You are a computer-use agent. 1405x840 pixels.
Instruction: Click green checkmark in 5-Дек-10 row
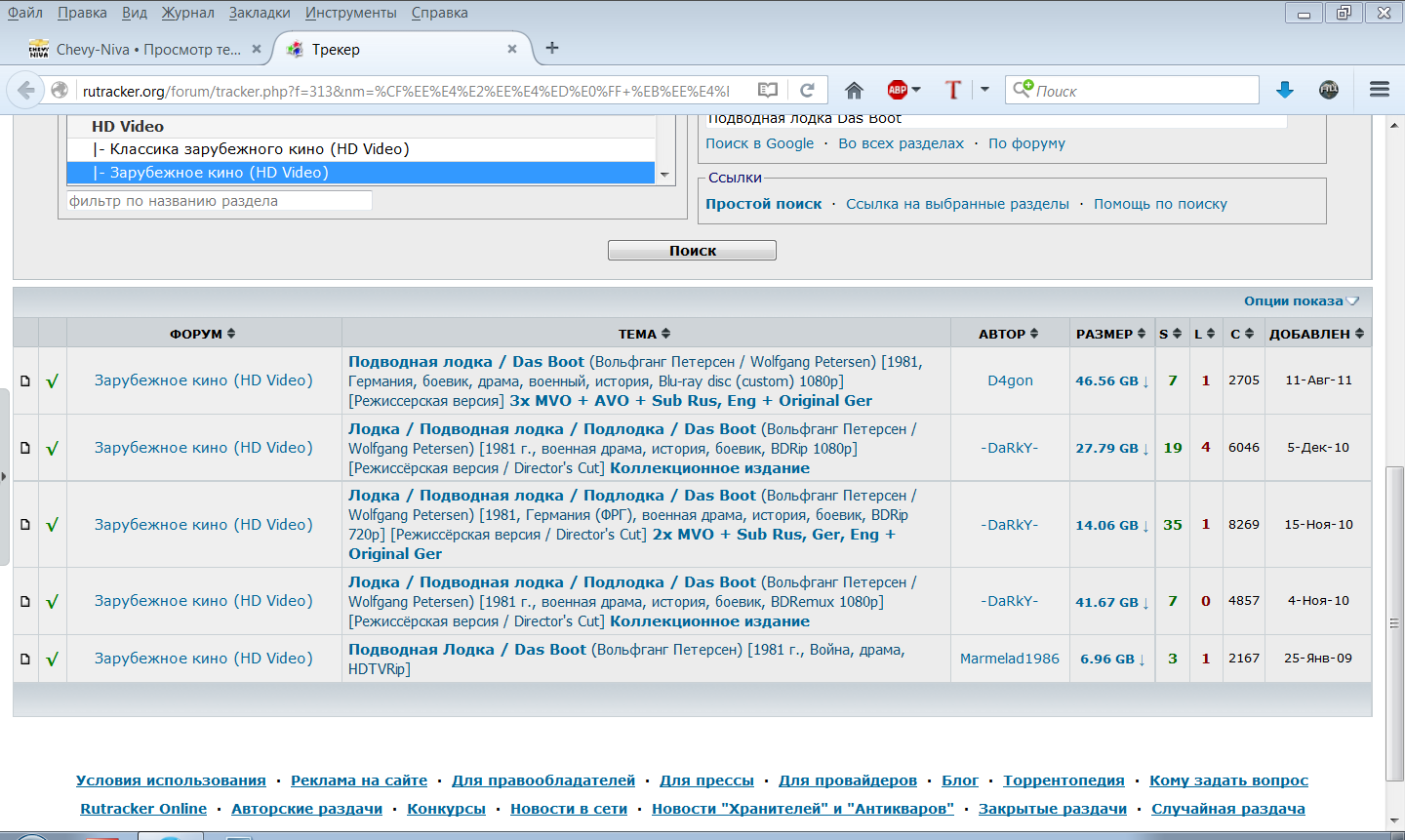(x=52, y=448)
